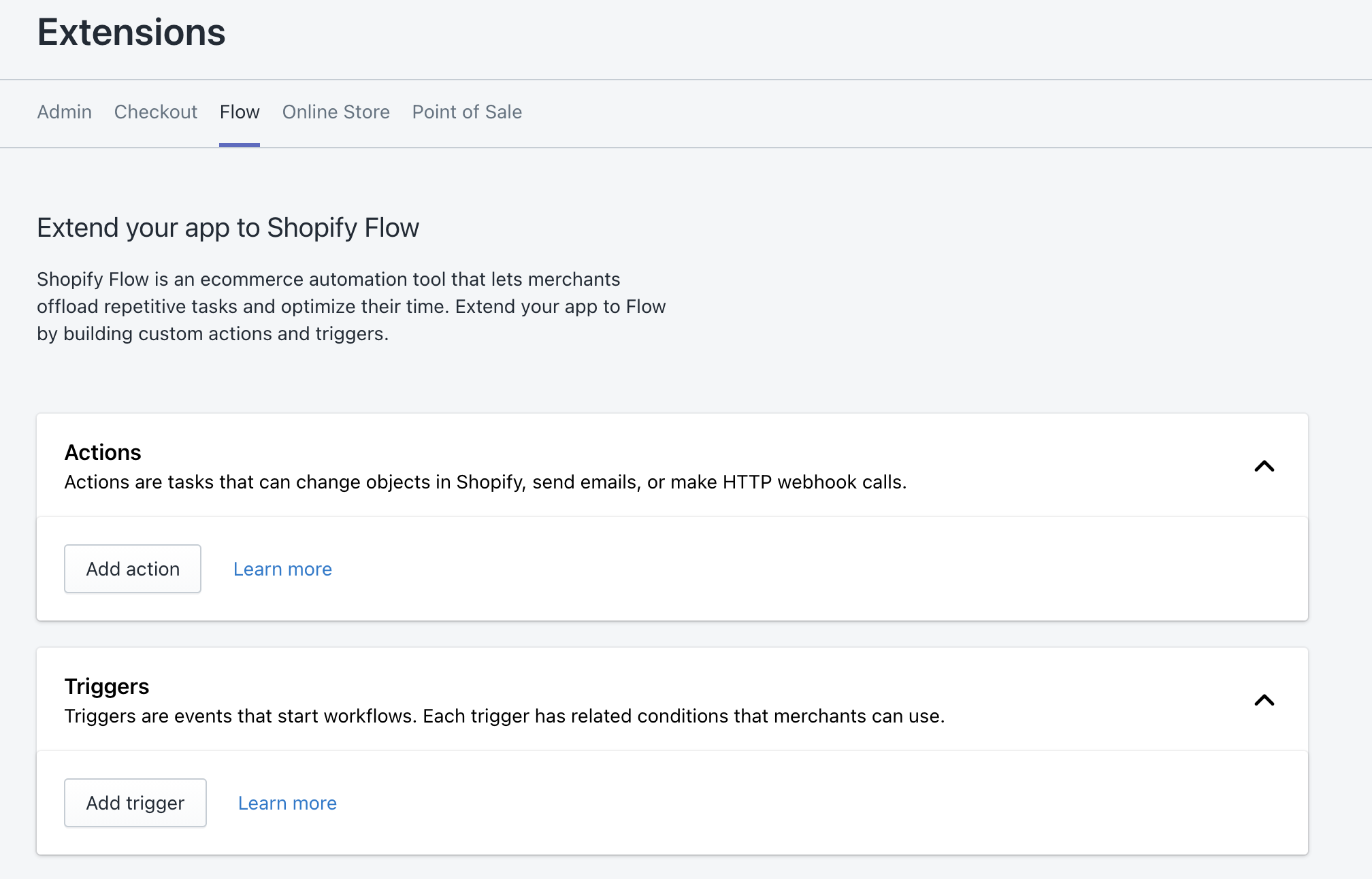Click the Extensions page title
This screenshot has width=1372, height=879.
pos(131,33)
